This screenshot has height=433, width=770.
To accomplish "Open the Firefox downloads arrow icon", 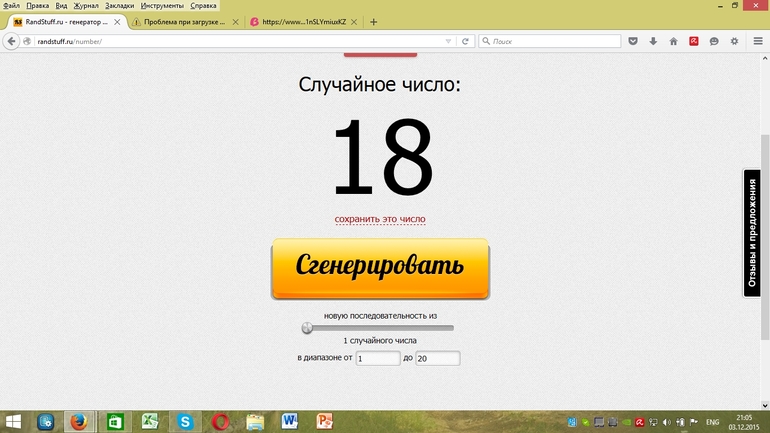I will click(x=653, y=41).
